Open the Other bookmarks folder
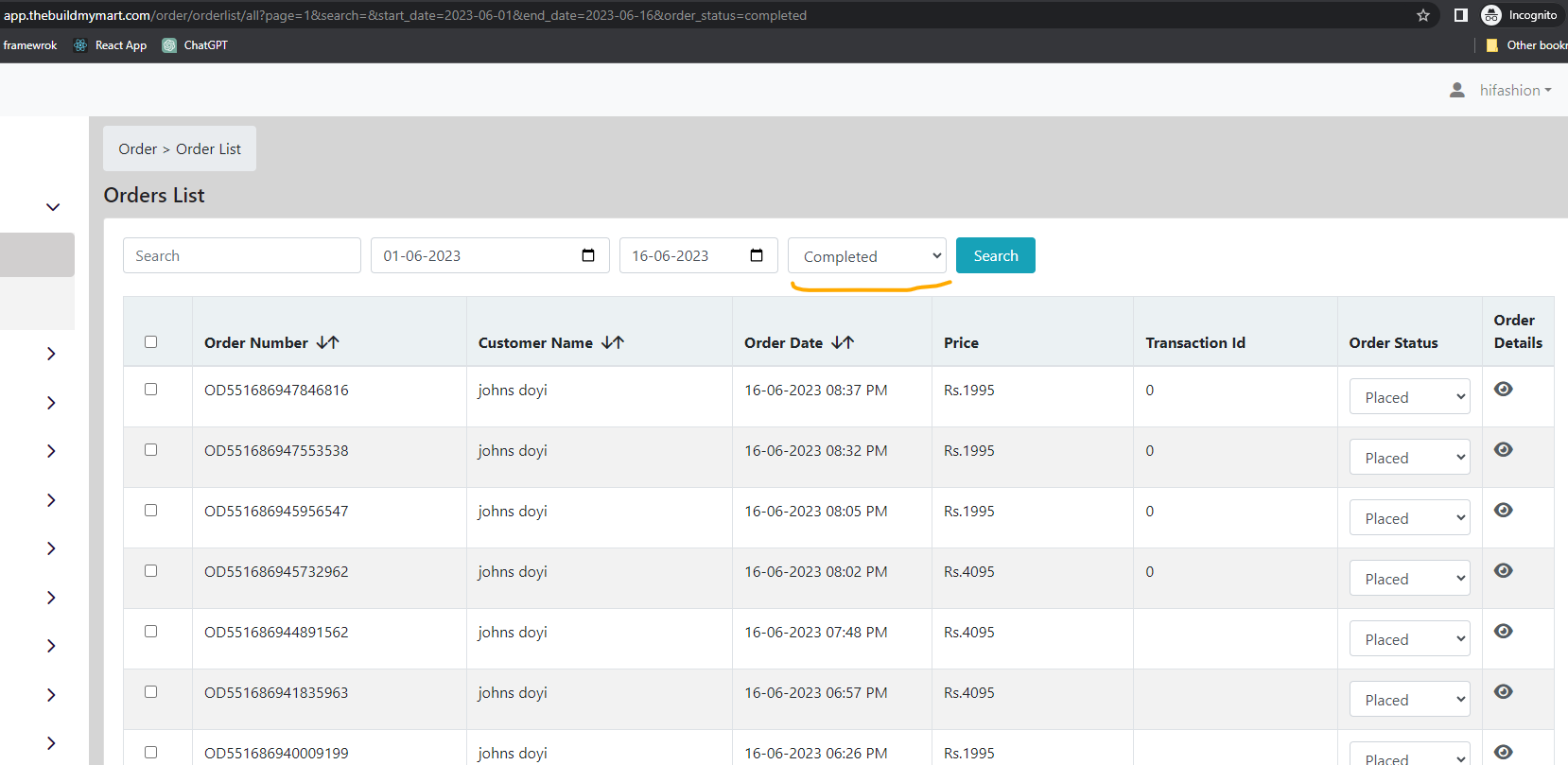Screen dimensions: 1568x765 pos(1526,45)
